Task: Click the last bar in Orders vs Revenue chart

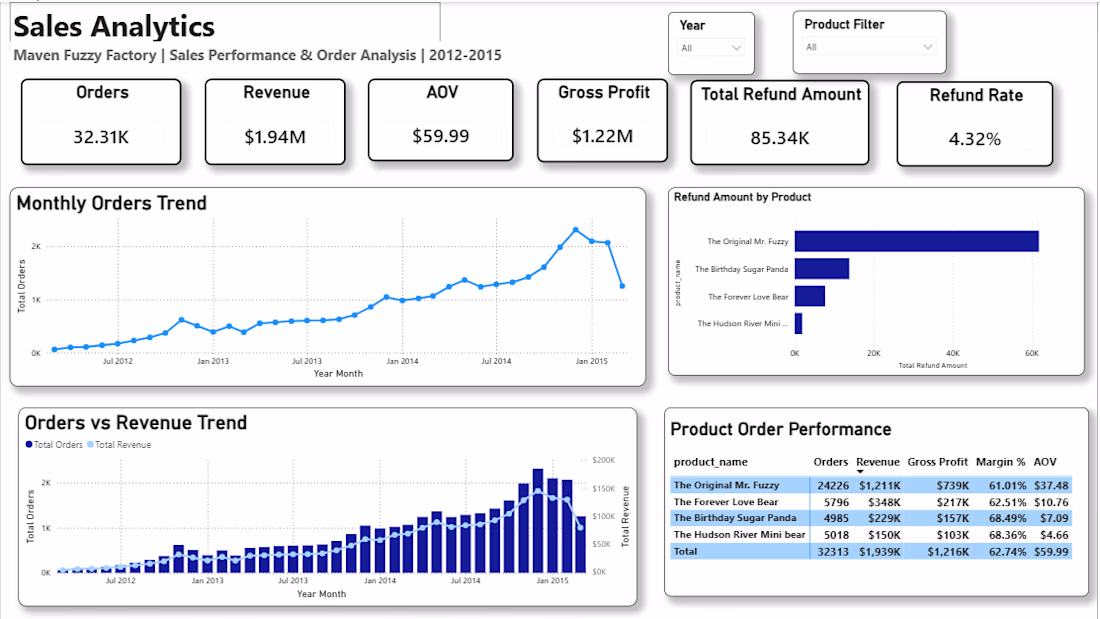Action: pyautogui.click(x=581, y=545)
